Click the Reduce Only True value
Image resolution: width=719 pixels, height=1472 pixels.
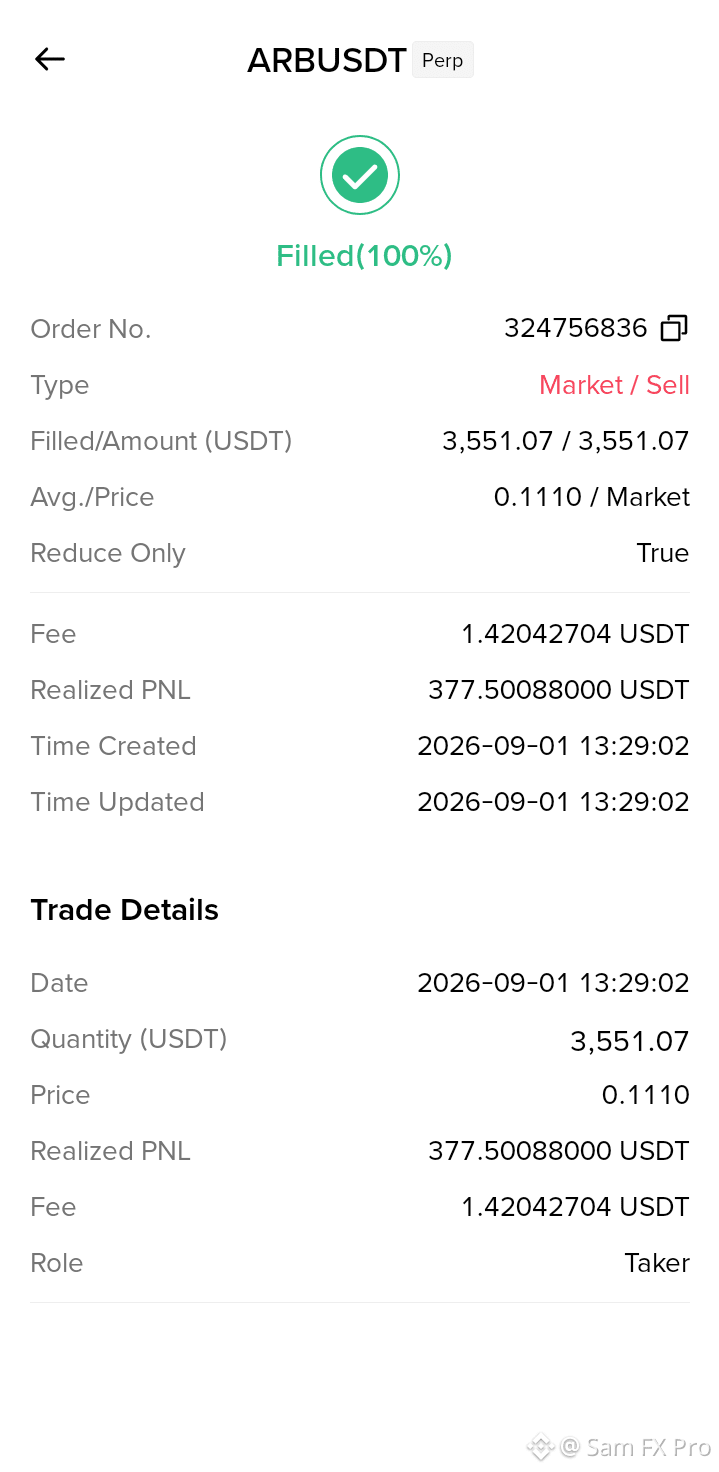point(663,553)
